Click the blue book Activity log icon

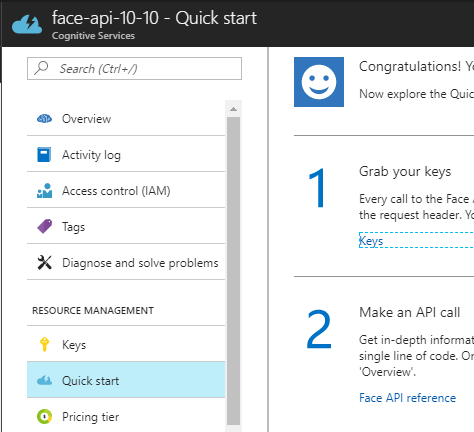44,154
